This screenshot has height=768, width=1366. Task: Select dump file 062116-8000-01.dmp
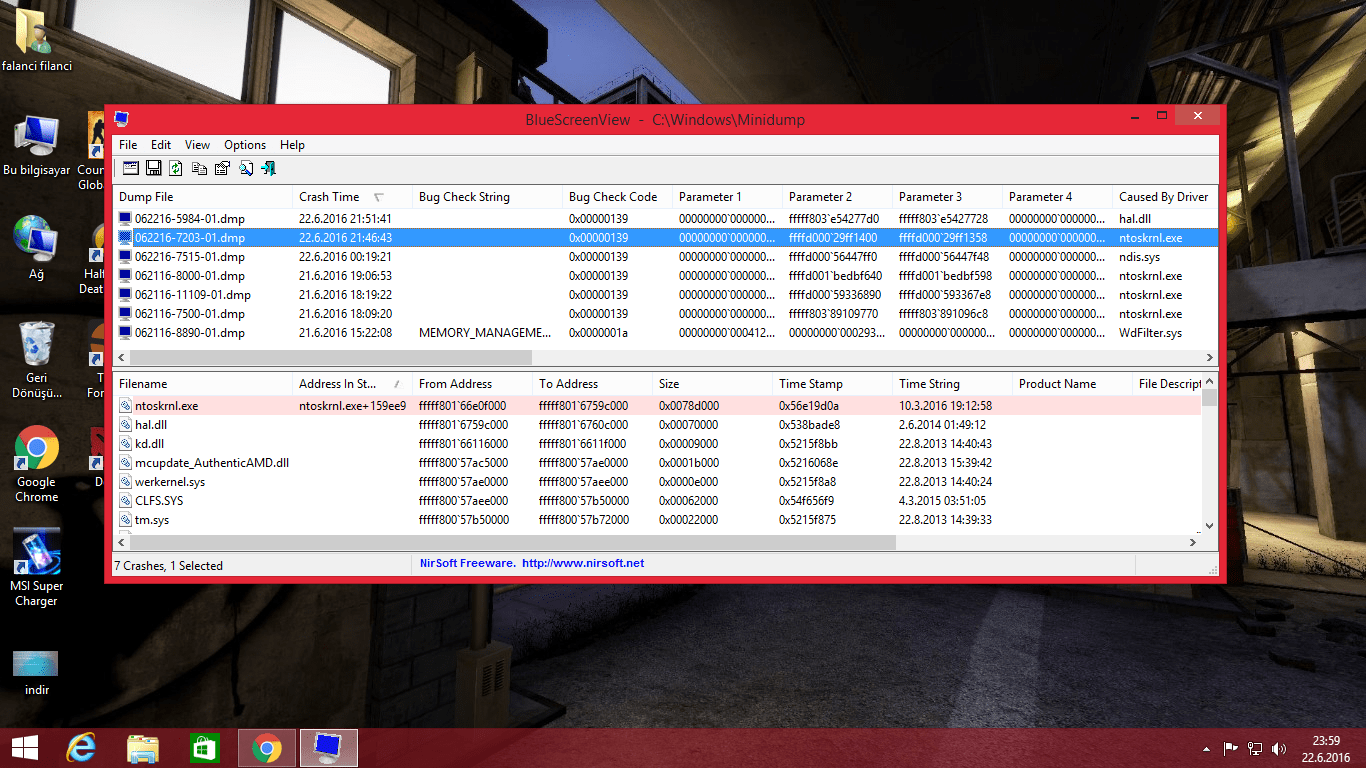665,276
